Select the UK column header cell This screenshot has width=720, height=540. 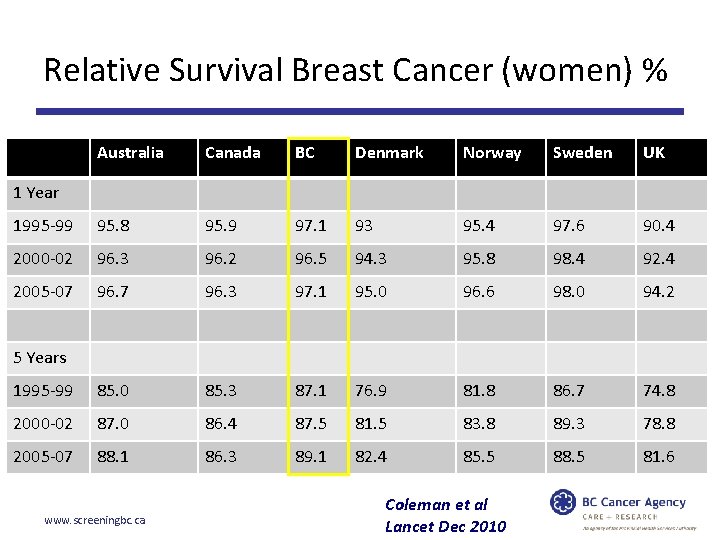(654, 153)
